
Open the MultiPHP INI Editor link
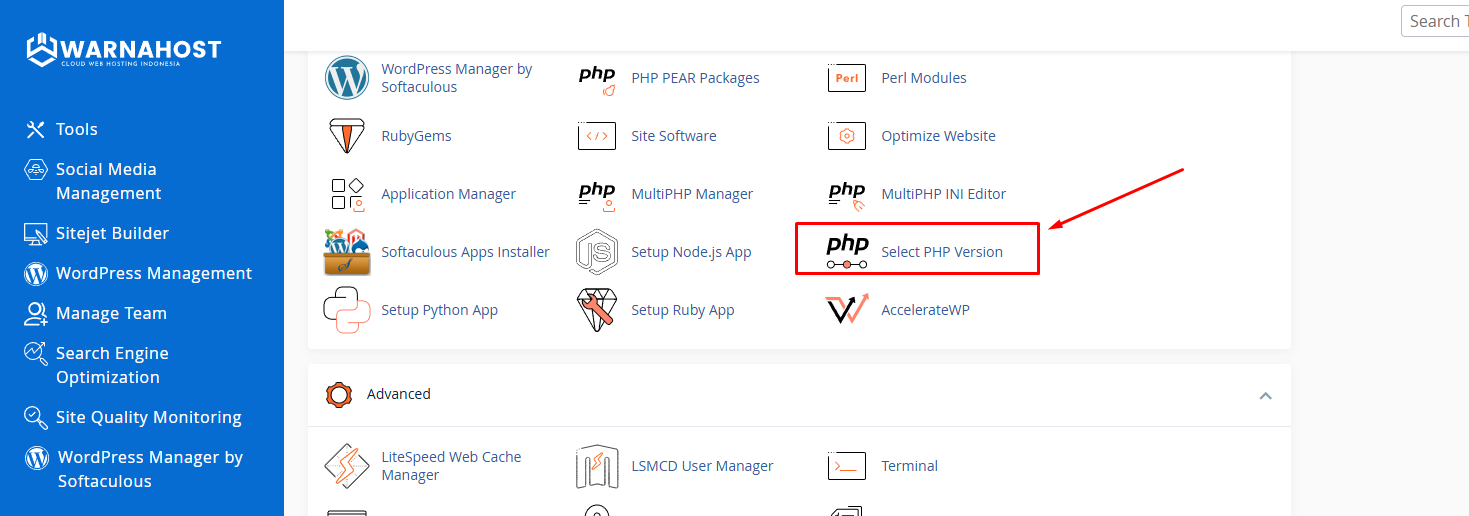coord(943,194)
